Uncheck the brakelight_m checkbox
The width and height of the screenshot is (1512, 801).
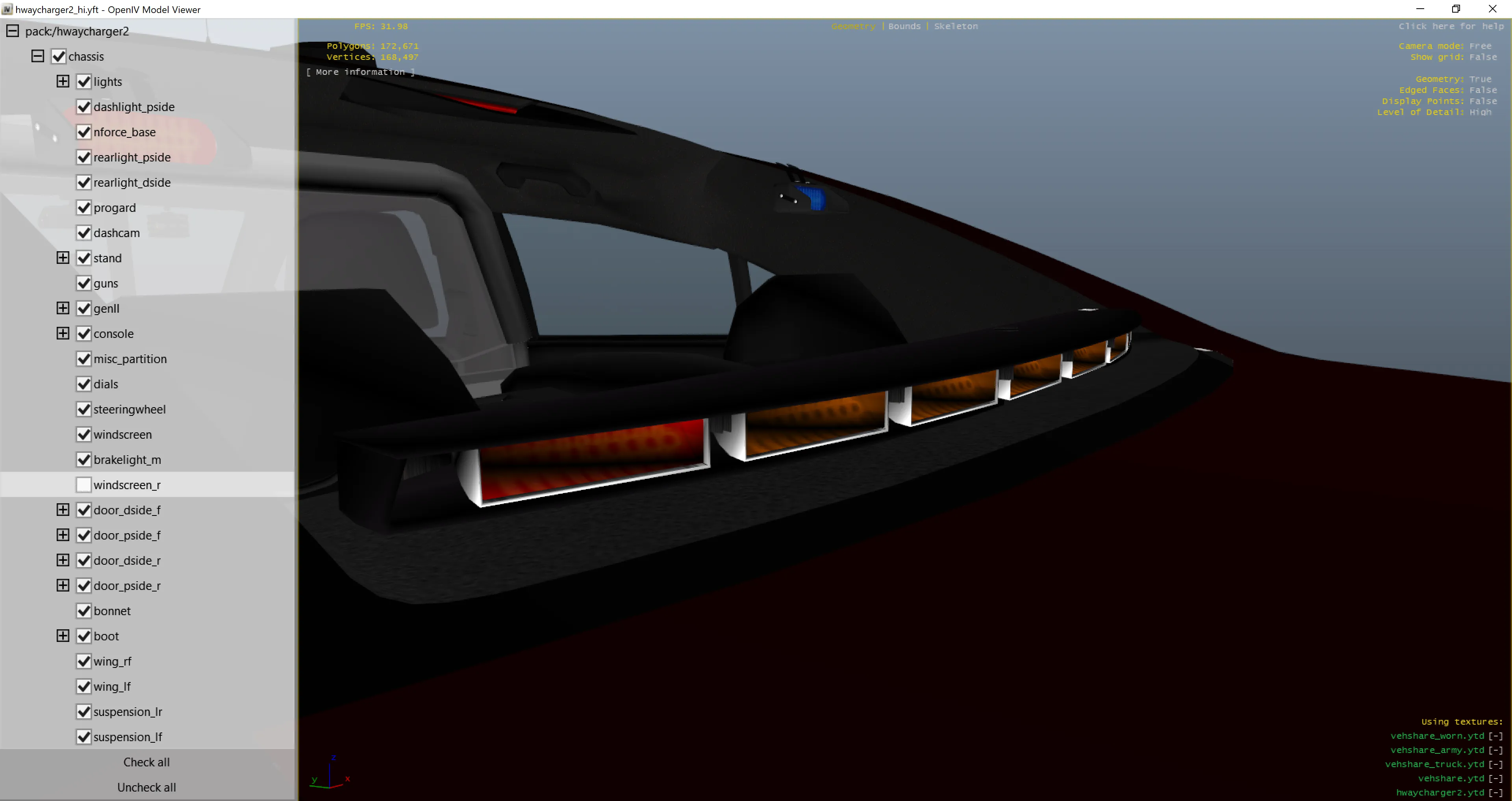(x=84, y=460)
